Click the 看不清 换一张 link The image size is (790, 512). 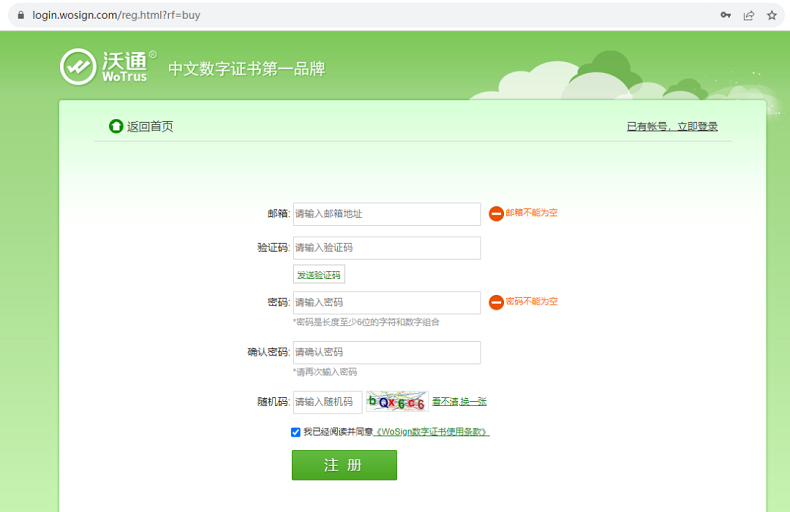459,402
